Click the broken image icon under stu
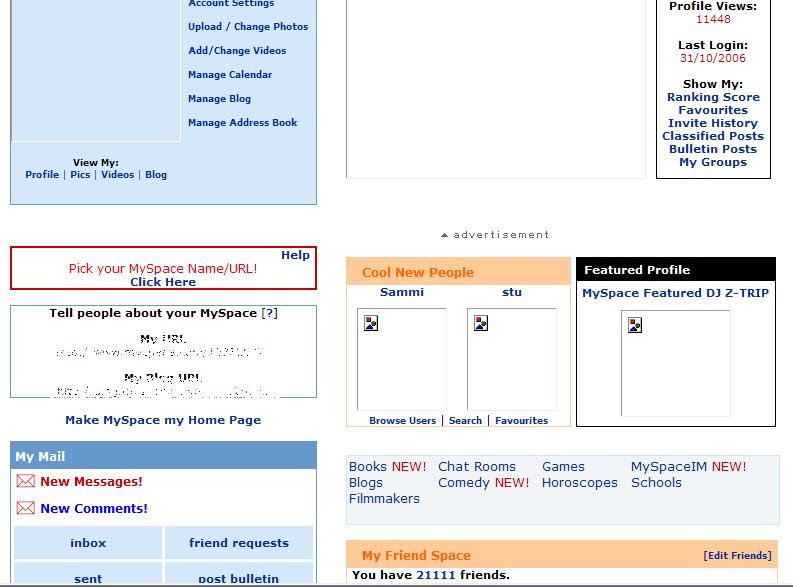793x587 pixels. click(x=481, y=323)
